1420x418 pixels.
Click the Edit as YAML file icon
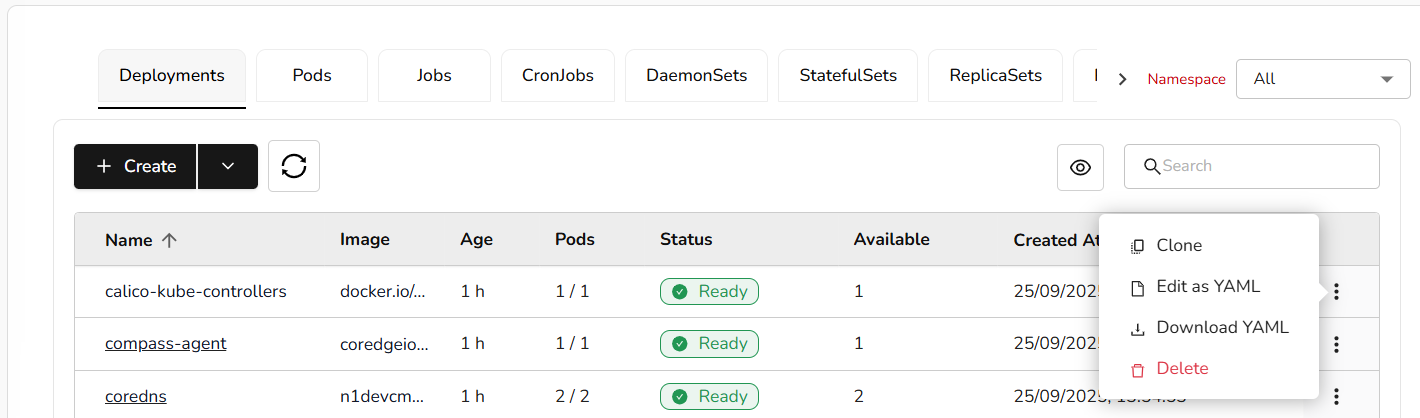click(1137, 287)
